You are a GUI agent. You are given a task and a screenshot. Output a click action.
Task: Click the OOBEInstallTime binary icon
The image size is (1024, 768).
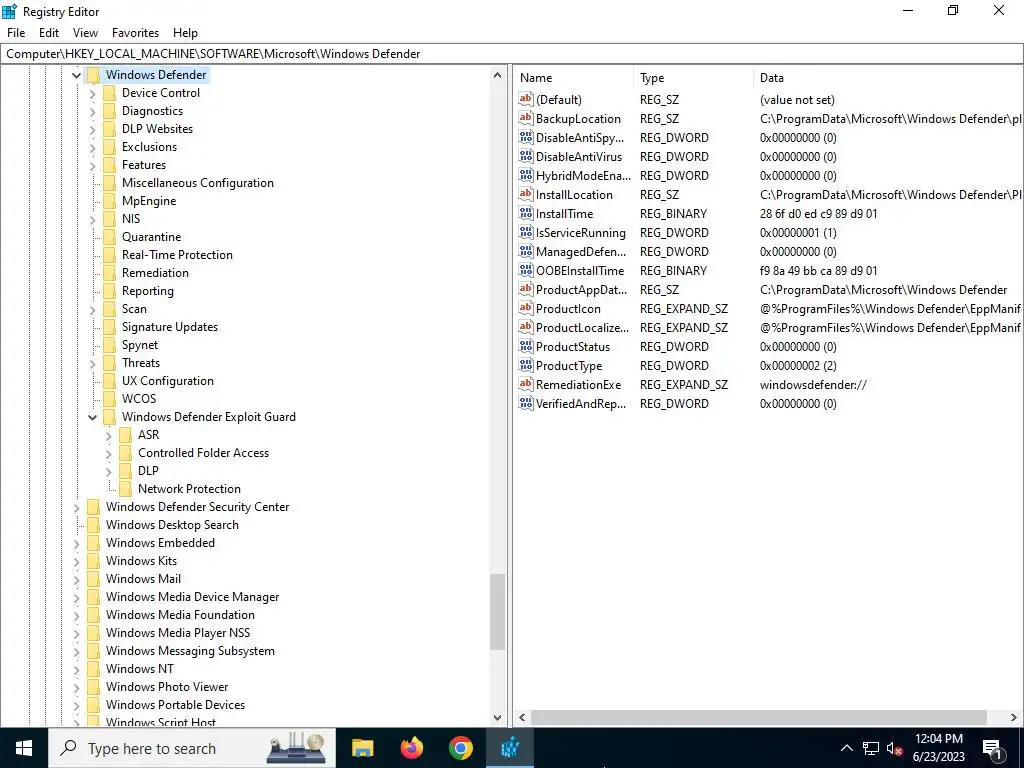pyautogui.click(x=526, y=270)
